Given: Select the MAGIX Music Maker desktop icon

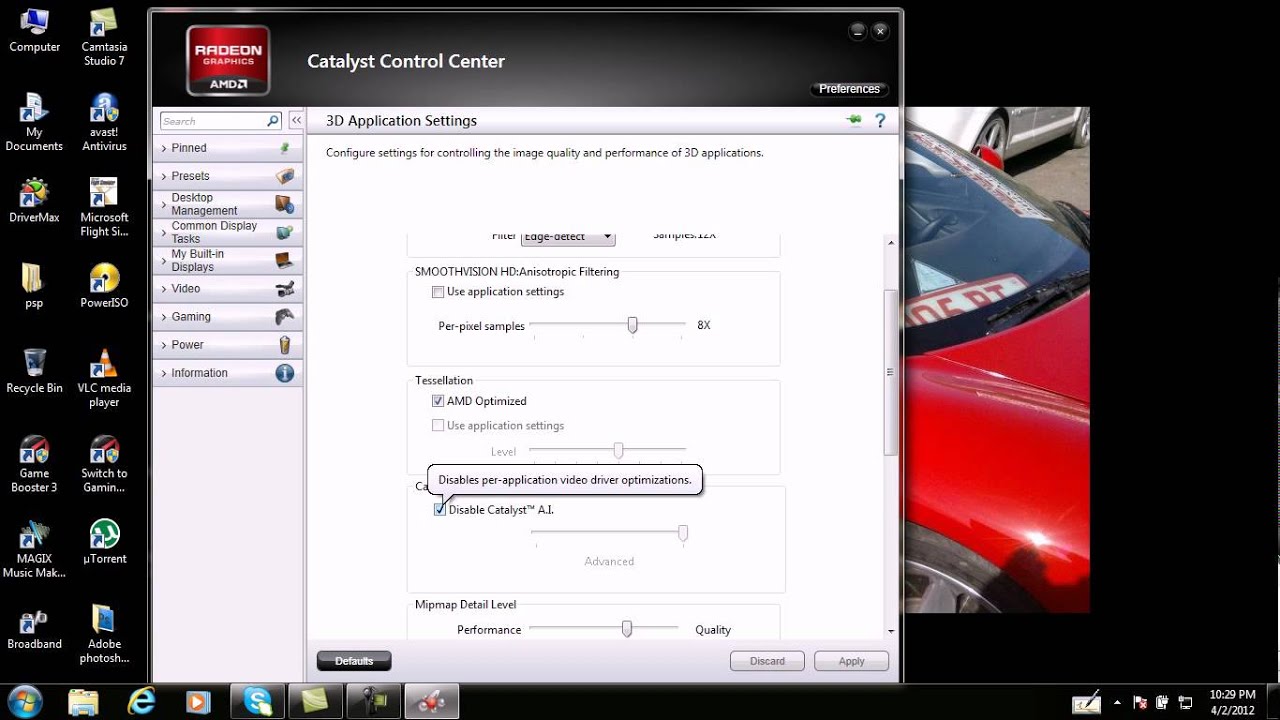Looking at the screenshot, I should coord(34,550).
